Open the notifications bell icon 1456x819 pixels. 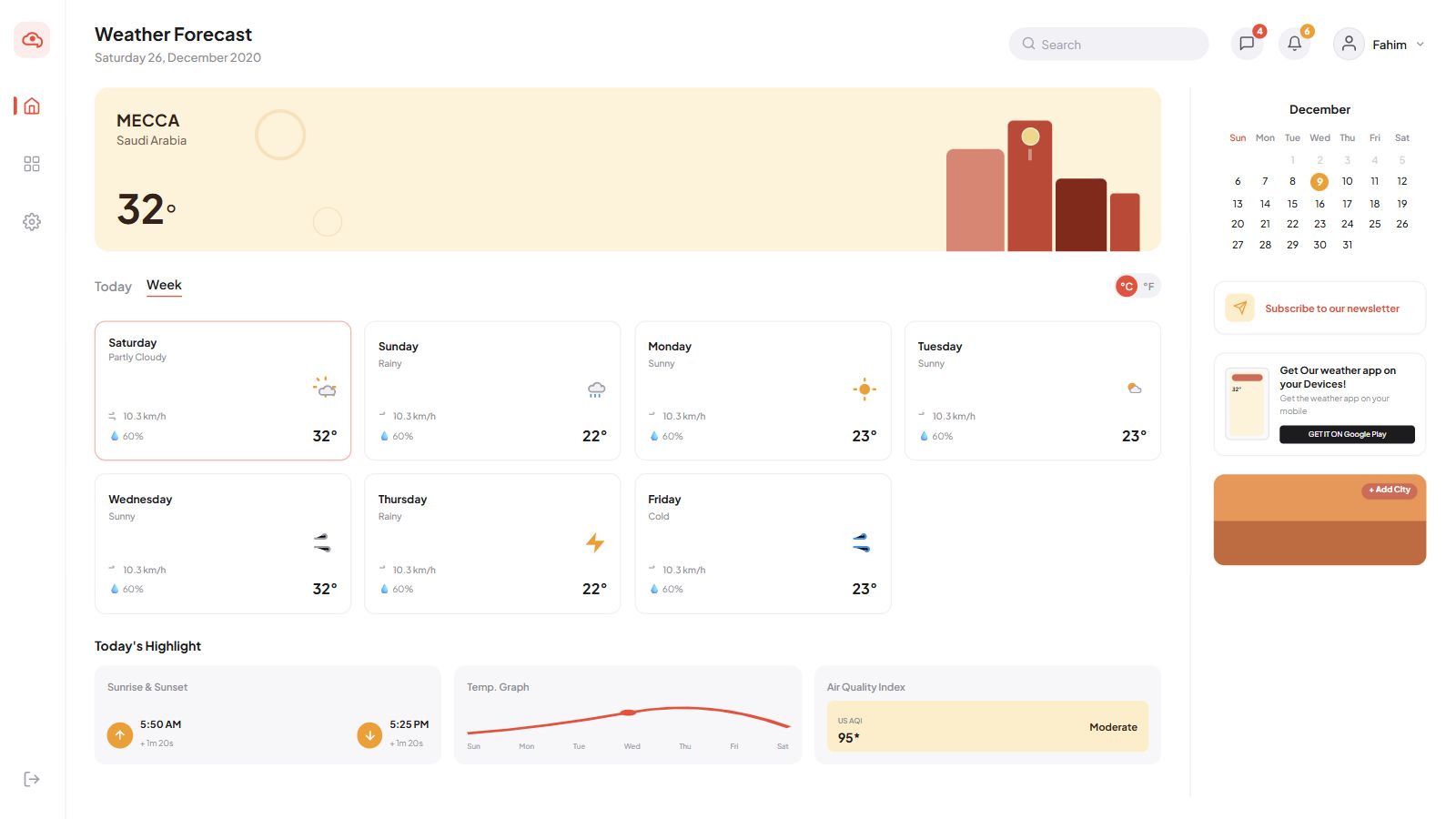[1294, 44]
